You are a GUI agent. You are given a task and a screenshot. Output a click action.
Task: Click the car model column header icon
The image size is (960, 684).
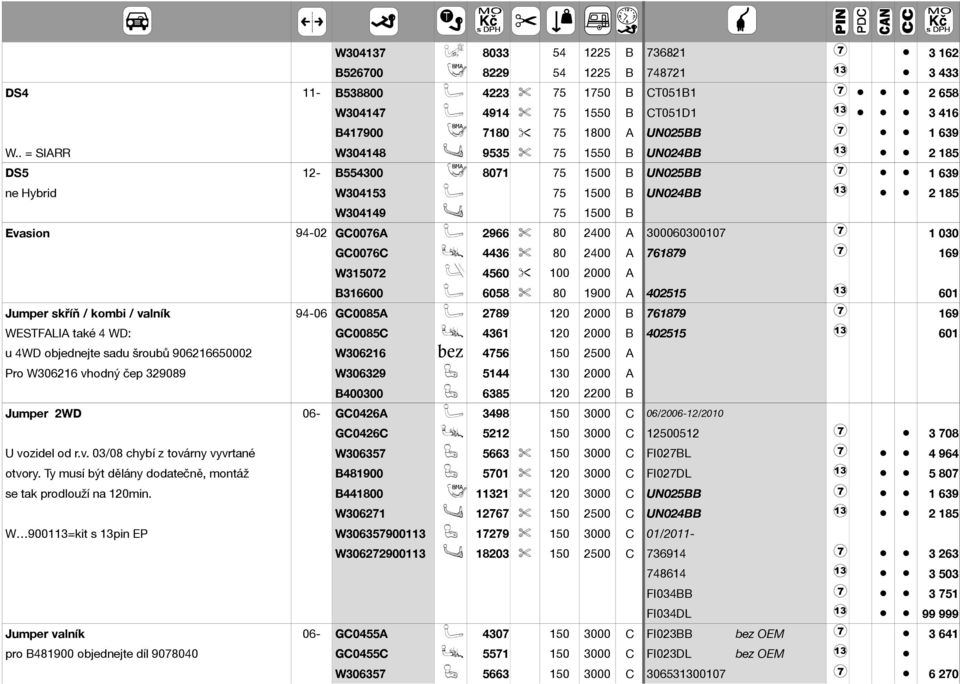pyautogui.click(x=137, y=21)
